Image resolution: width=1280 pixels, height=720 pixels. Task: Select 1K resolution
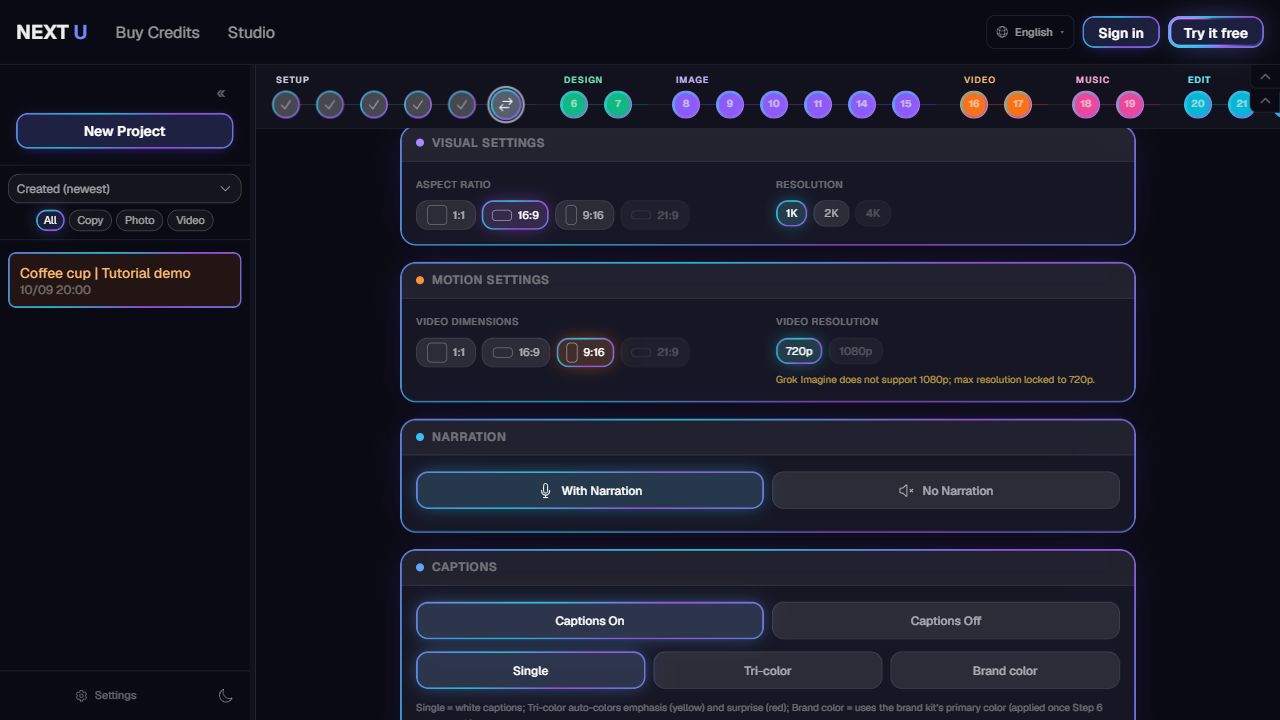pyautogui.click(x=791, y=213)
